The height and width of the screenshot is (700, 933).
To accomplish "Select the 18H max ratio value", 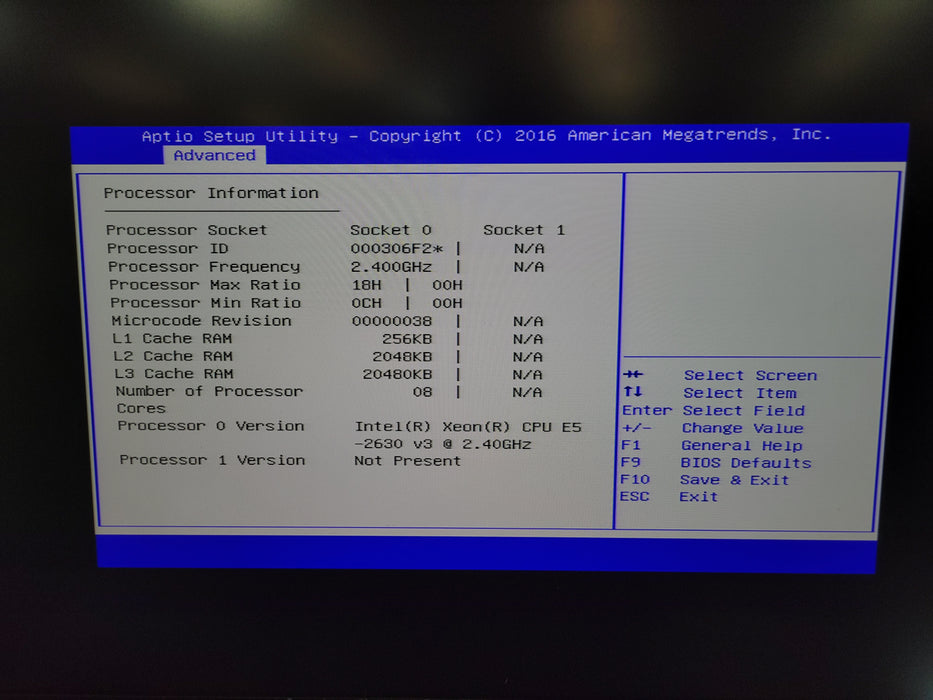I will pyautogui.click(x=367, y=285).
